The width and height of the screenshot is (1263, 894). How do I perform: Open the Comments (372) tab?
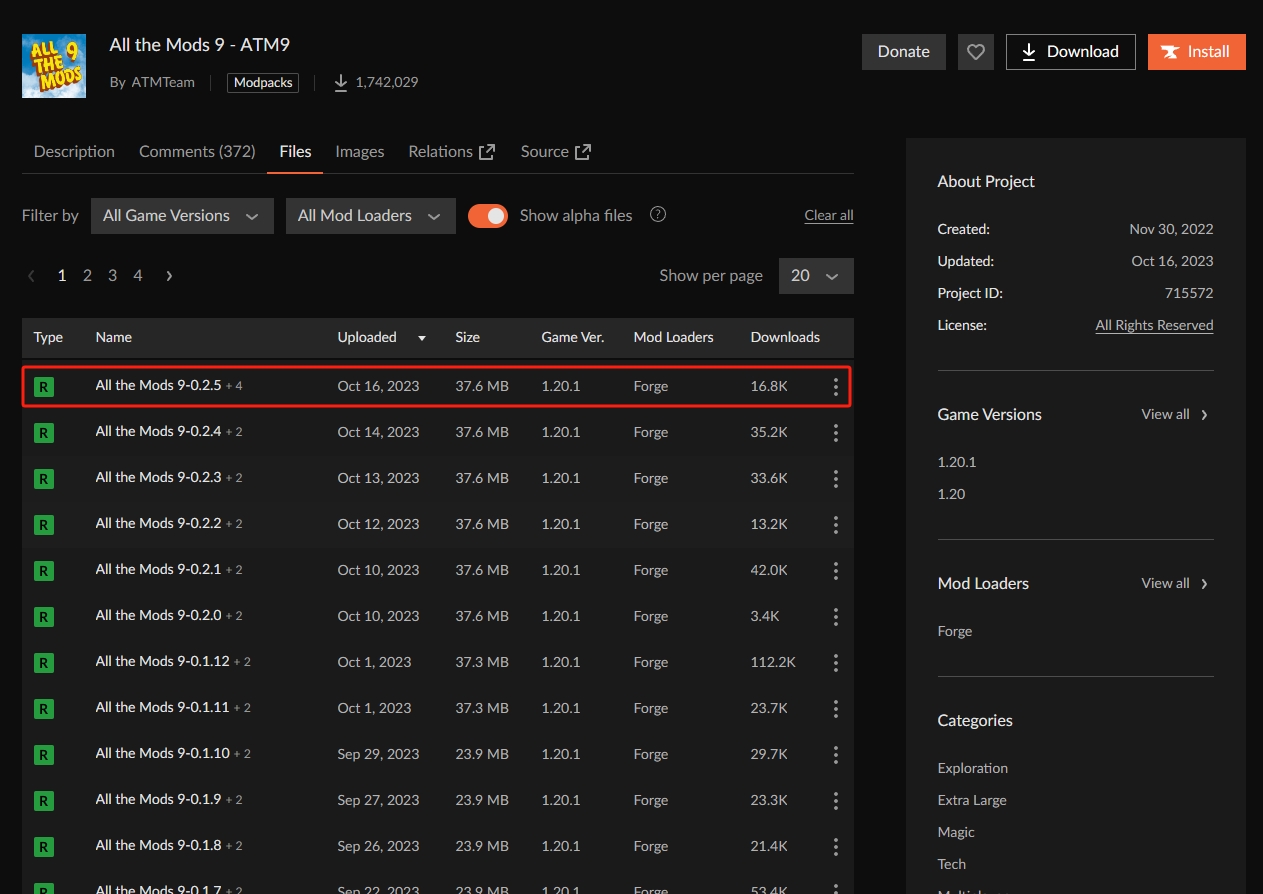pos(197,152)
